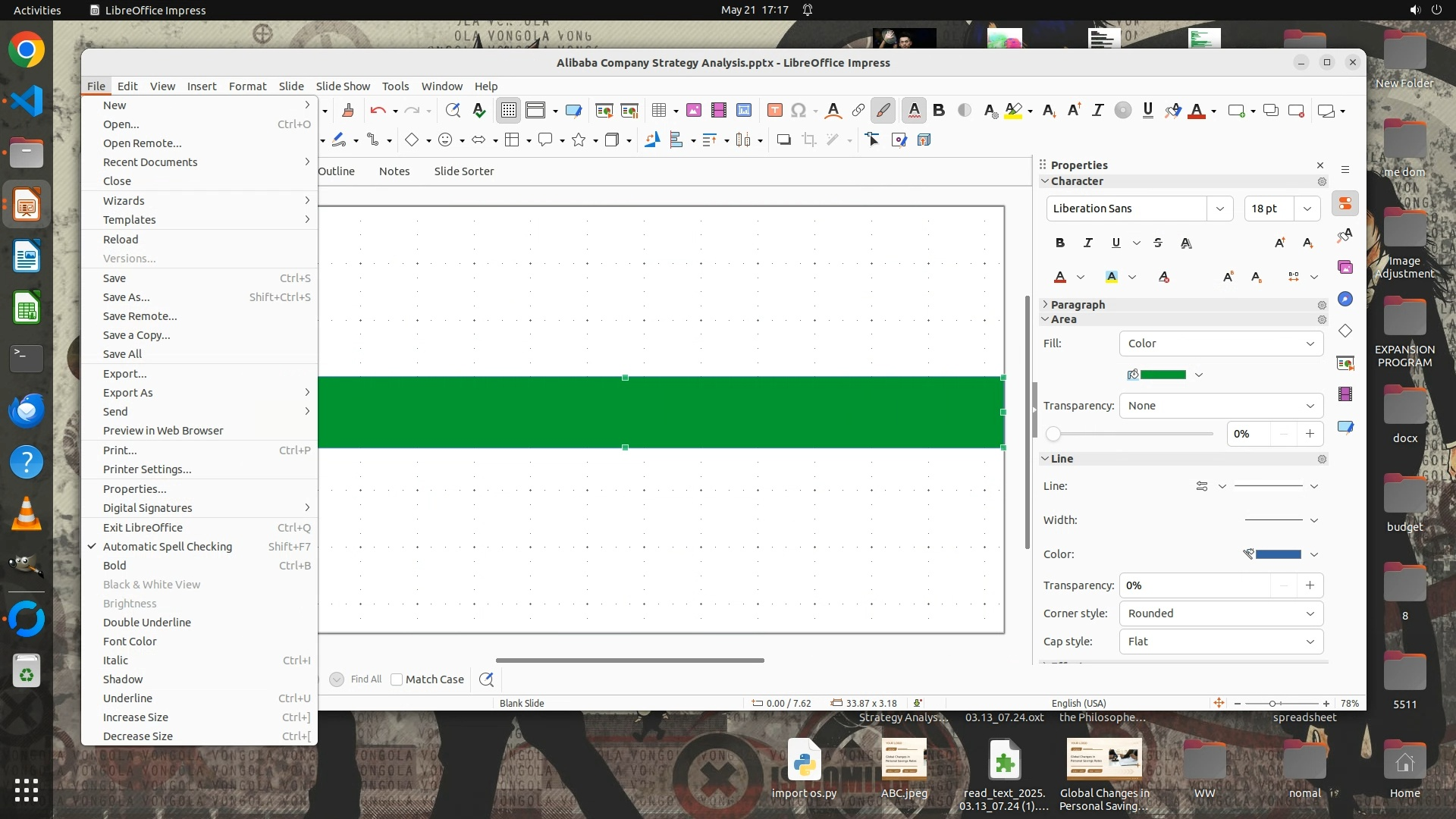
Task: Toggle the Display Grid toolbar icon
Action: (508, 111)
